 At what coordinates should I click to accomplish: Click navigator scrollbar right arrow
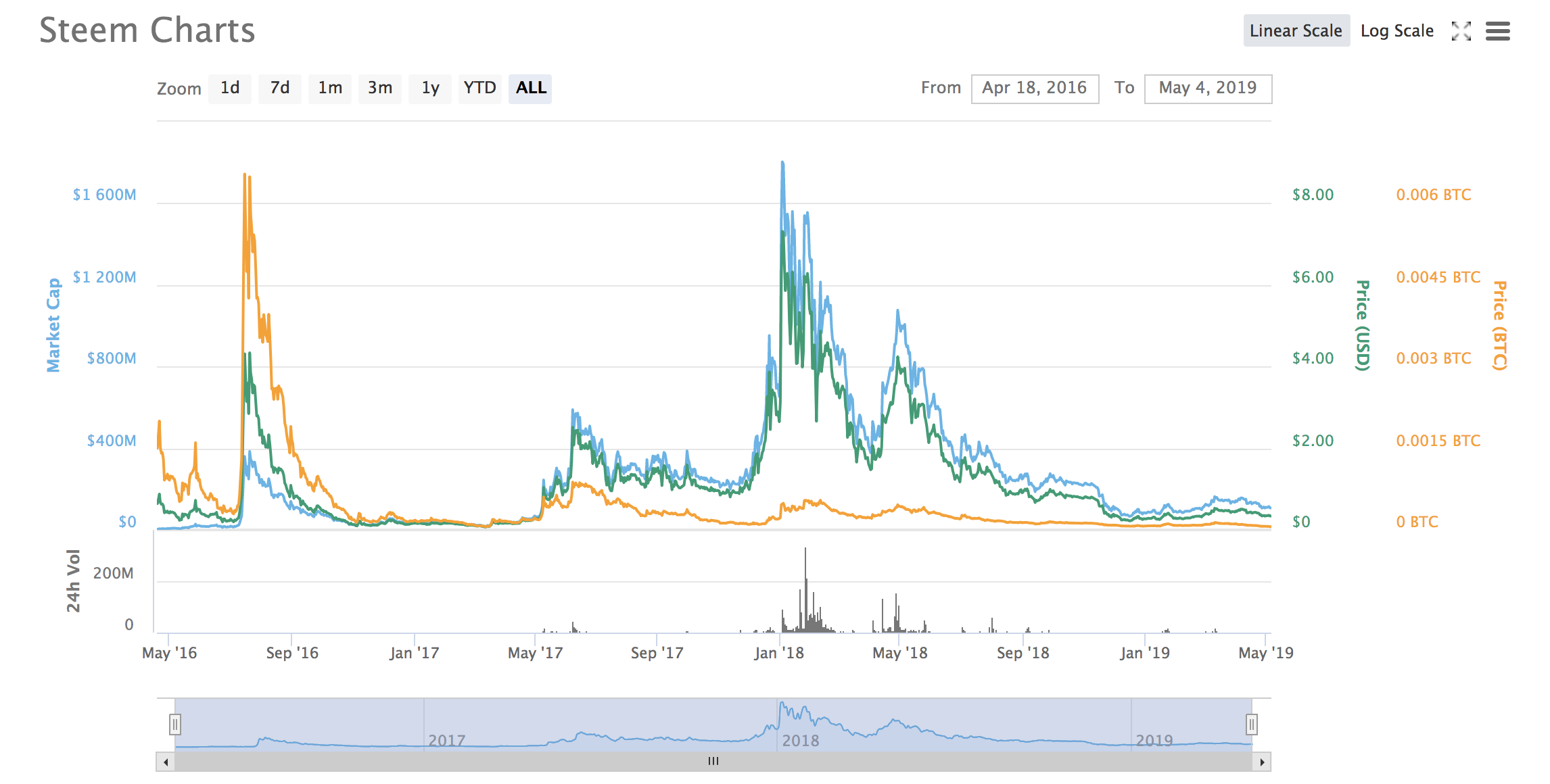pyautogui.click(x=1262, y=762)
